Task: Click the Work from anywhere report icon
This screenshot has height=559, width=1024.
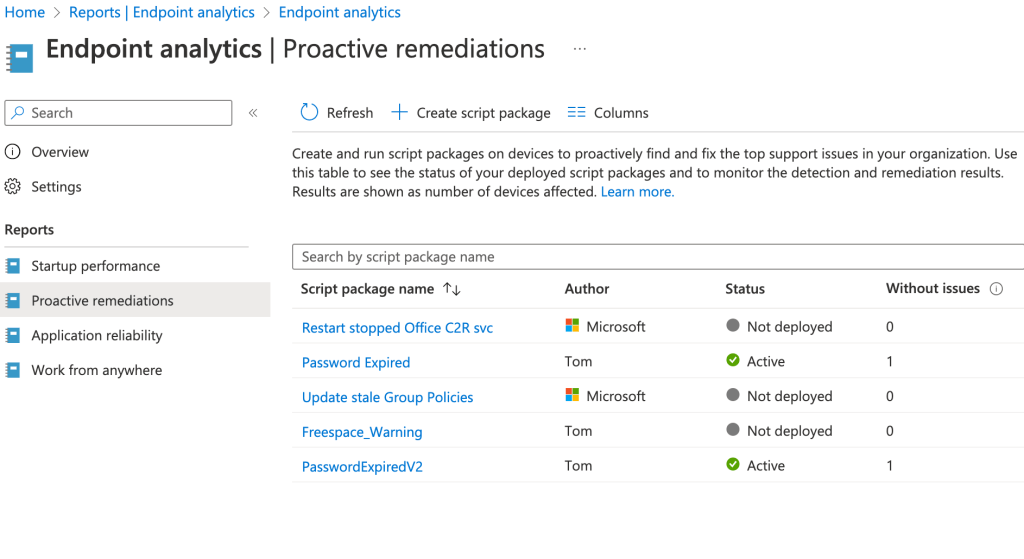Action: [x=13, y=370]
